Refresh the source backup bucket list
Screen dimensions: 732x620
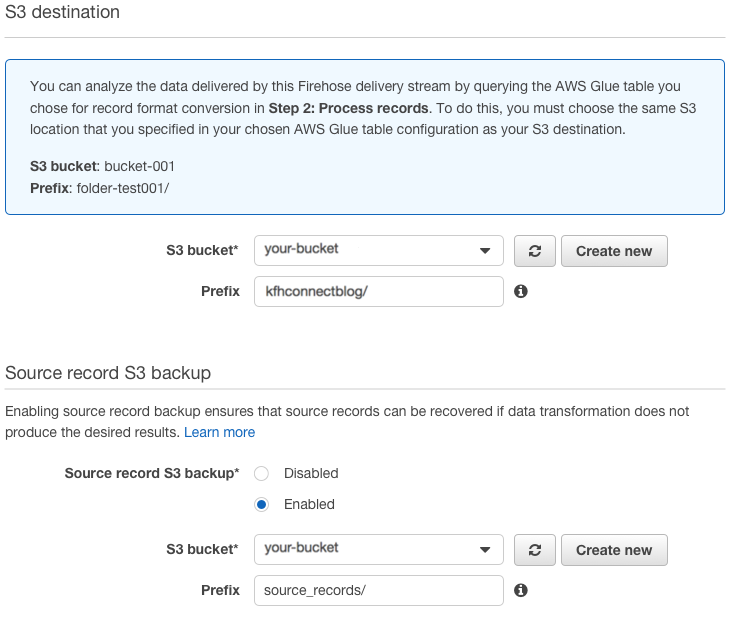pyautogui.click(x=535, y=550)
